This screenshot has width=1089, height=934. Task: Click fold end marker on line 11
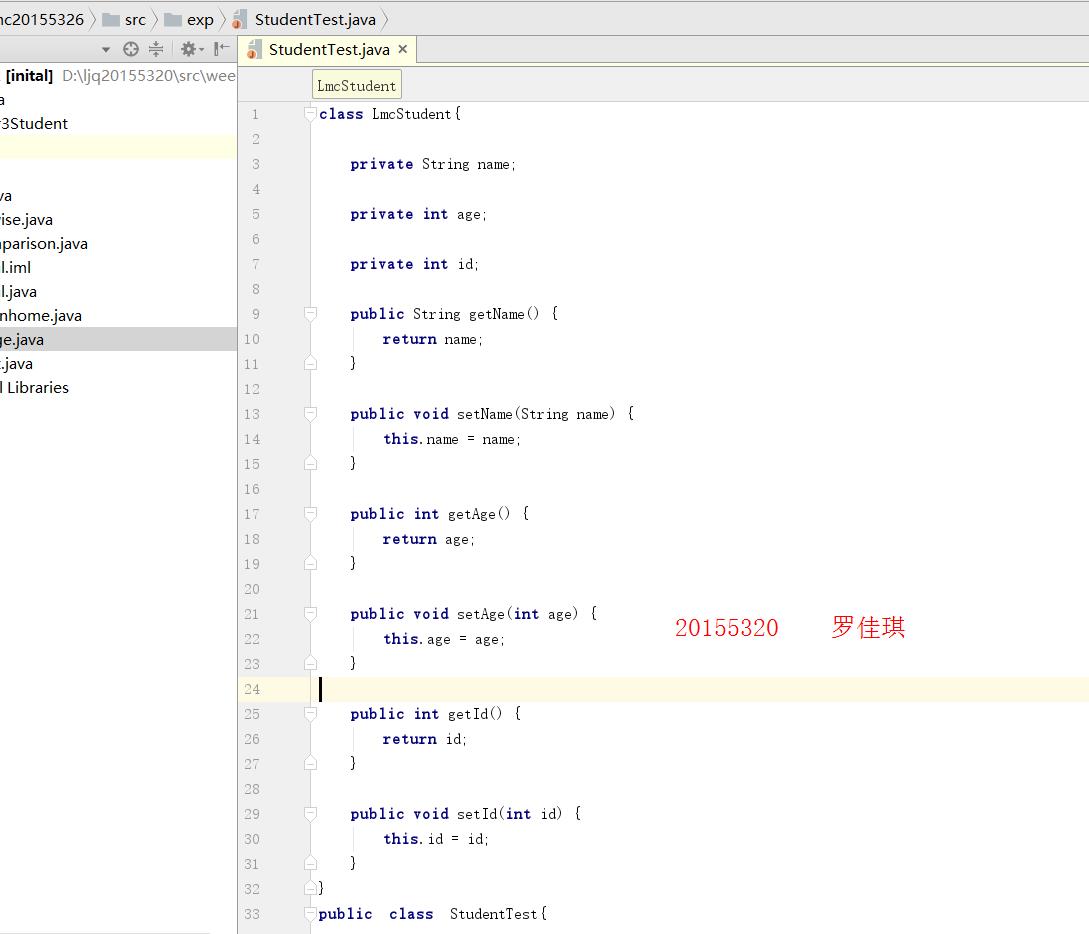310,363
